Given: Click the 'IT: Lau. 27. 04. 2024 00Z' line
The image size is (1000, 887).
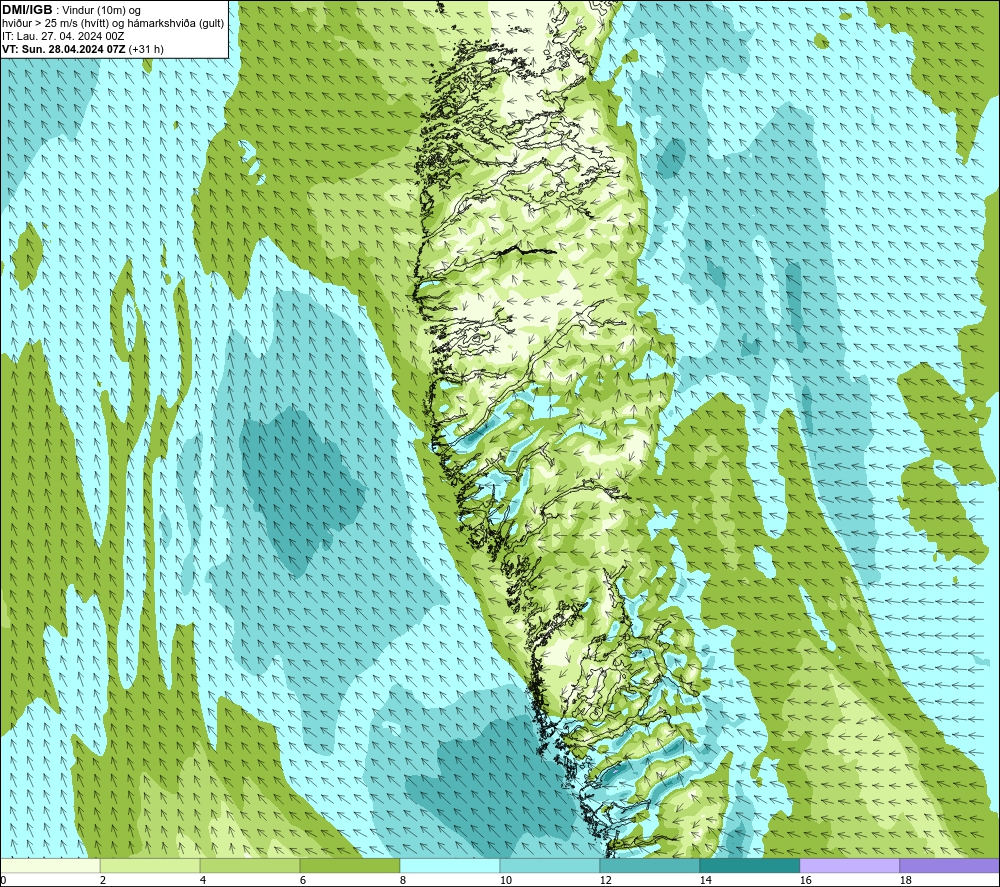Looking at the screenshot, I should coord(63,36).
